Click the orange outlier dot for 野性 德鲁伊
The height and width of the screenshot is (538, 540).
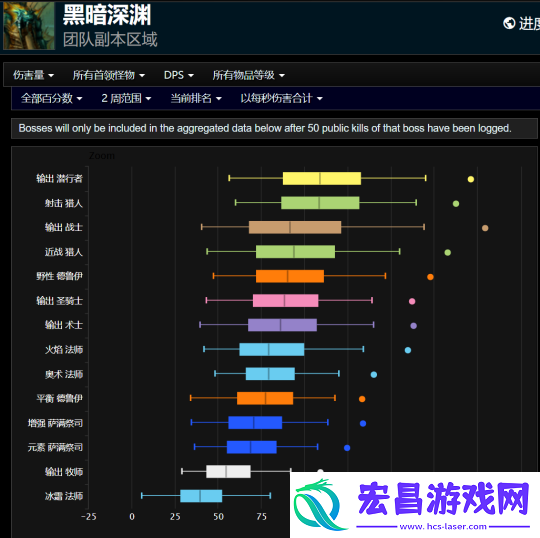pyautogui.click(x=430, y=277)
